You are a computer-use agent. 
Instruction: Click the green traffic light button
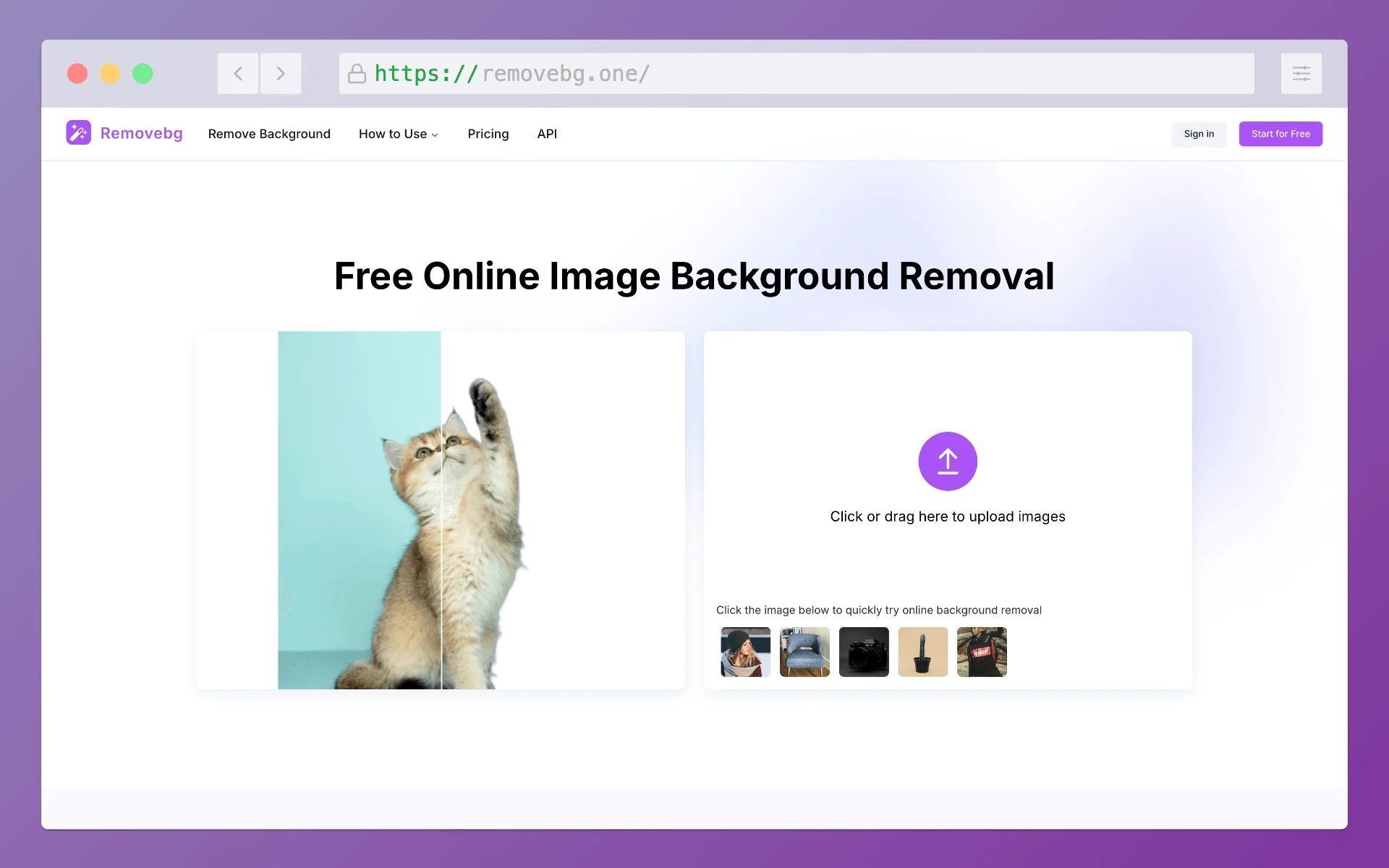click(143, 73)
